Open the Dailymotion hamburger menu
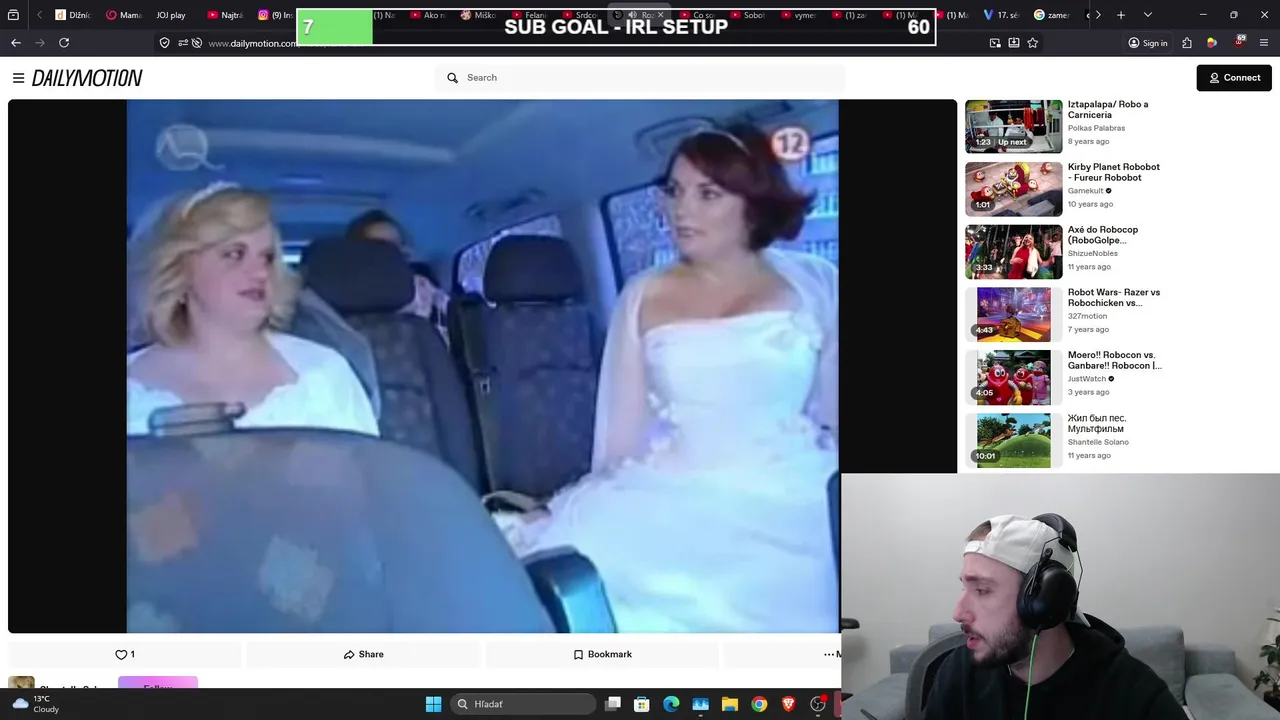 [x=18, y=78]
